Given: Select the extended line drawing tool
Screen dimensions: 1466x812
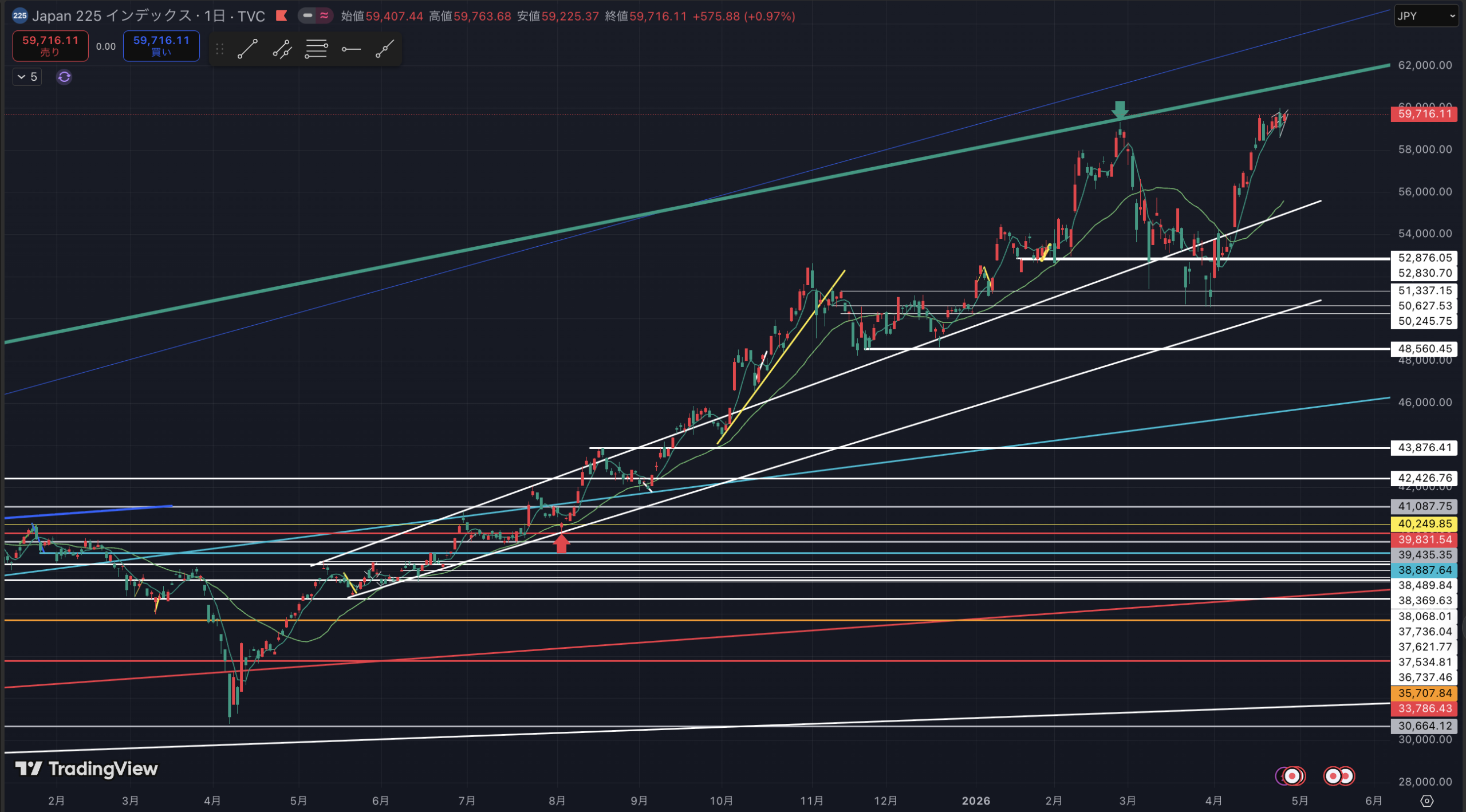Looking at the screenshot, I should point(385,49).
